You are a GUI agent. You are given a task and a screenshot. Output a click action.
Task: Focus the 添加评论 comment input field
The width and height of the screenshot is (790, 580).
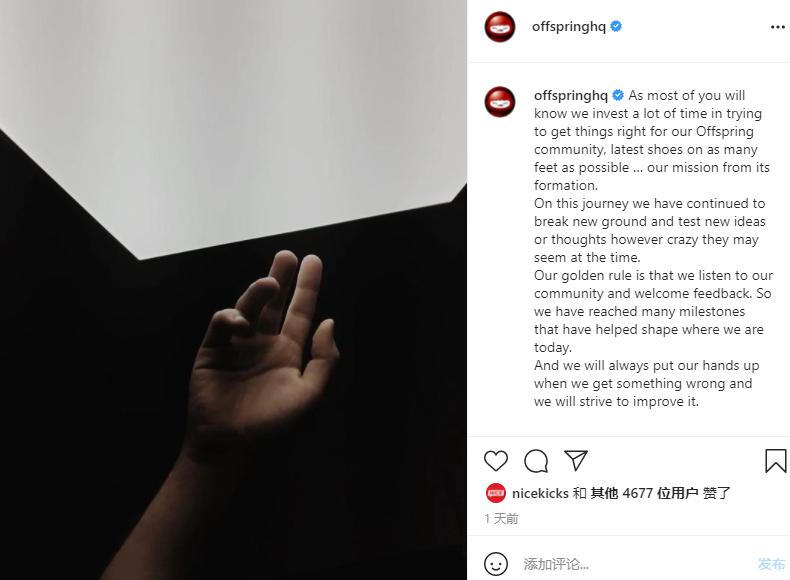click(635, 564)
